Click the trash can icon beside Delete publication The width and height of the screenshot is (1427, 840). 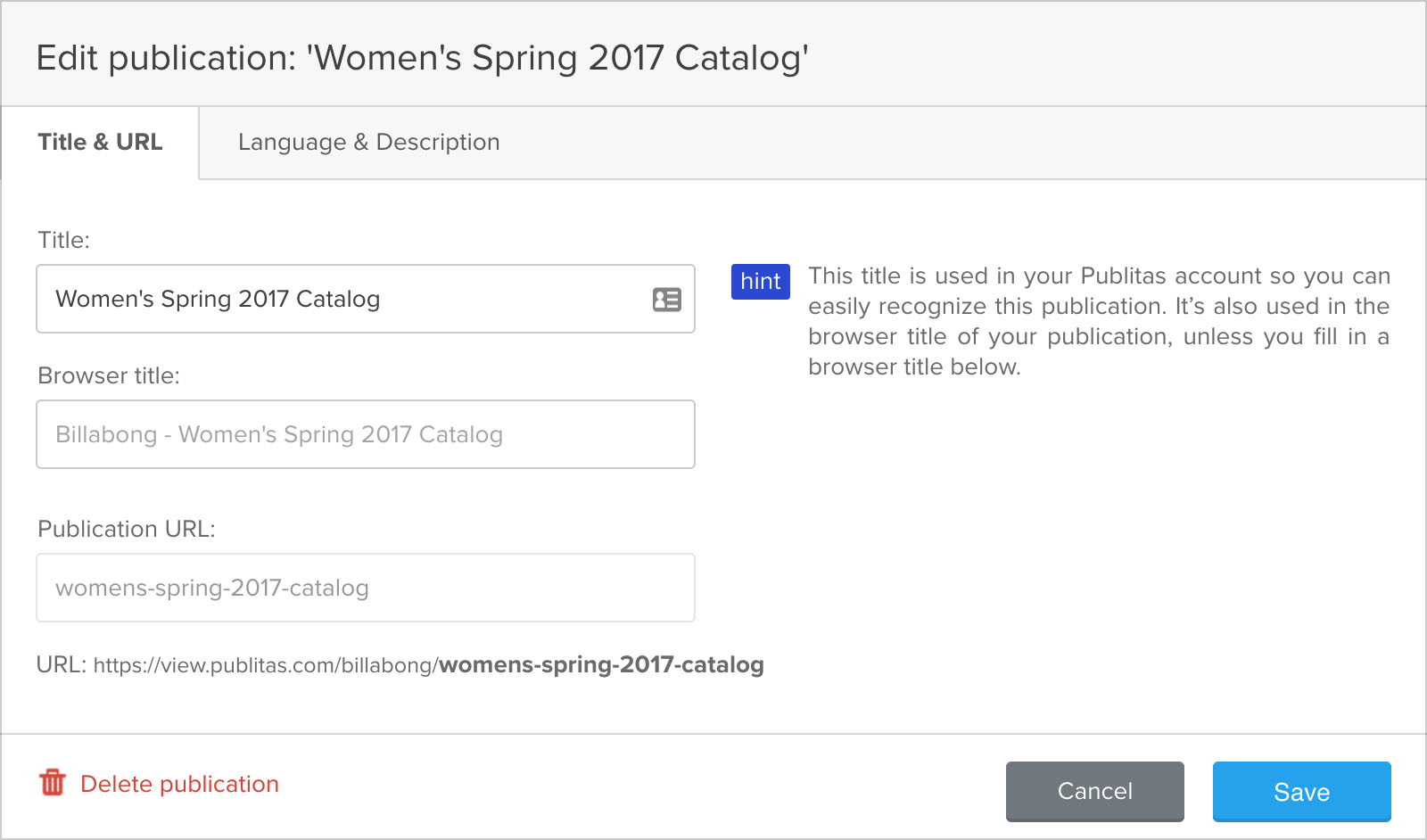(x=54, y=784)
